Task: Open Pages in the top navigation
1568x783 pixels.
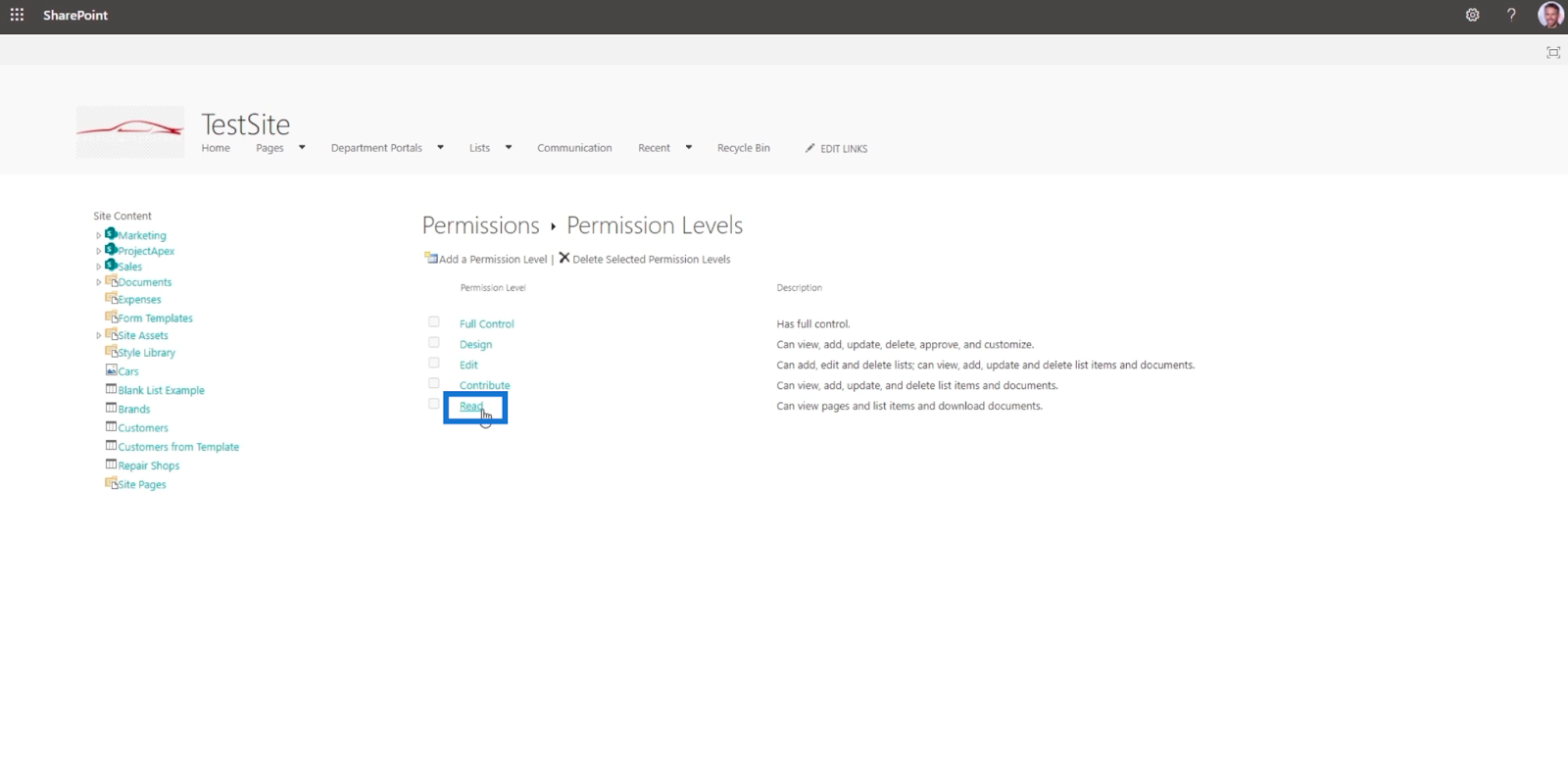Action: (269, 148)
